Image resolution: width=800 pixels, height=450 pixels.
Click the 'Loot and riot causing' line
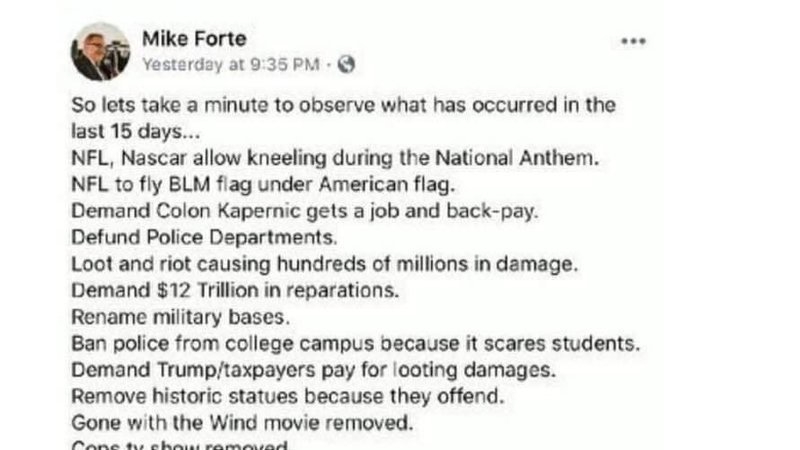[324, 264]
